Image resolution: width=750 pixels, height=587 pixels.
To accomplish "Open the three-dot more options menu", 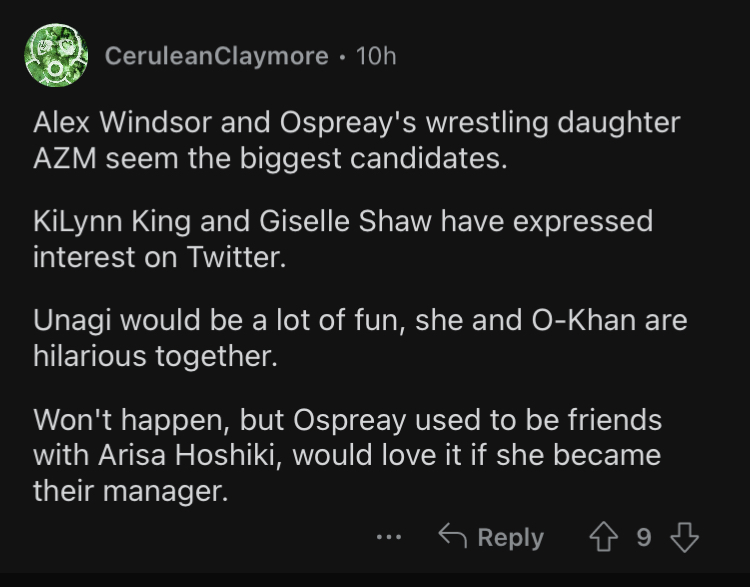I will [x=388, y=538].
